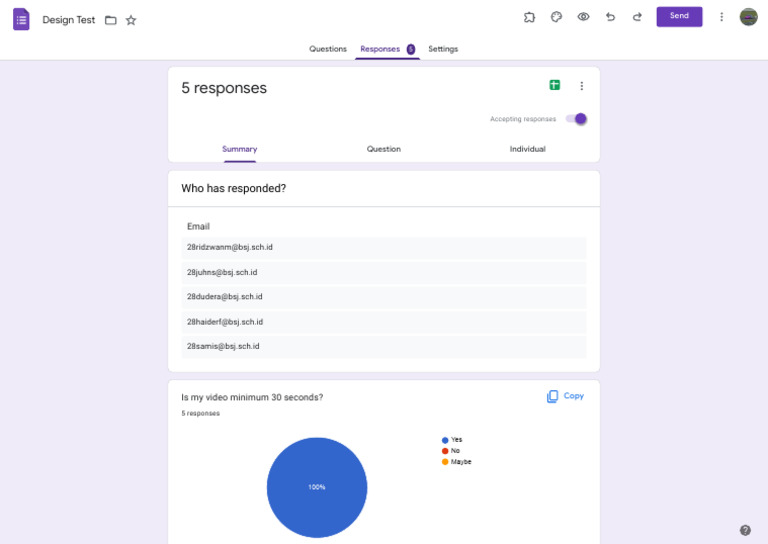
Task: Click the '5 responses' heading
Action: [x=224, y=88]
